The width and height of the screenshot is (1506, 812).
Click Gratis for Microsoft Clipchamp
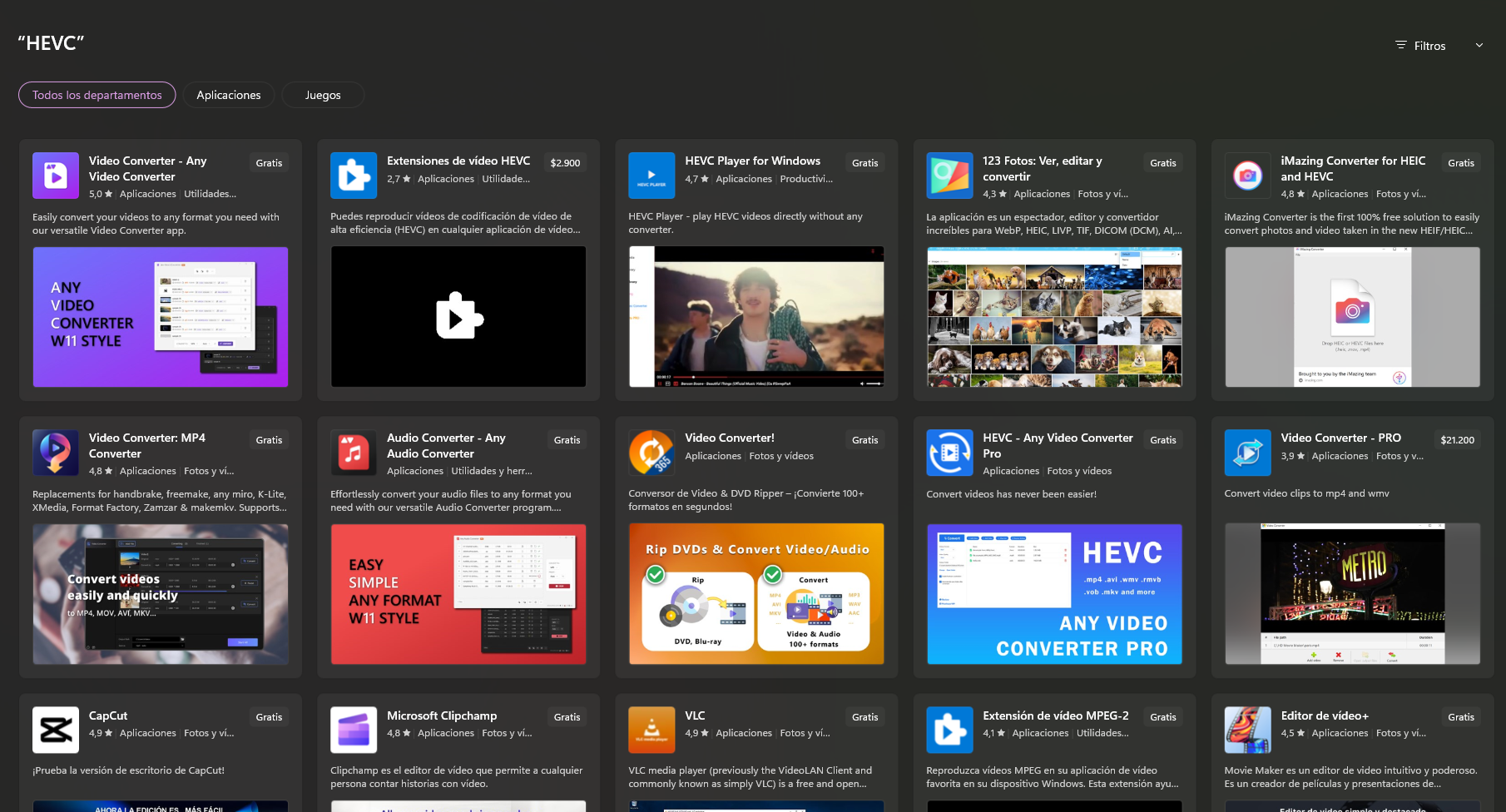[x=567, y=717]
